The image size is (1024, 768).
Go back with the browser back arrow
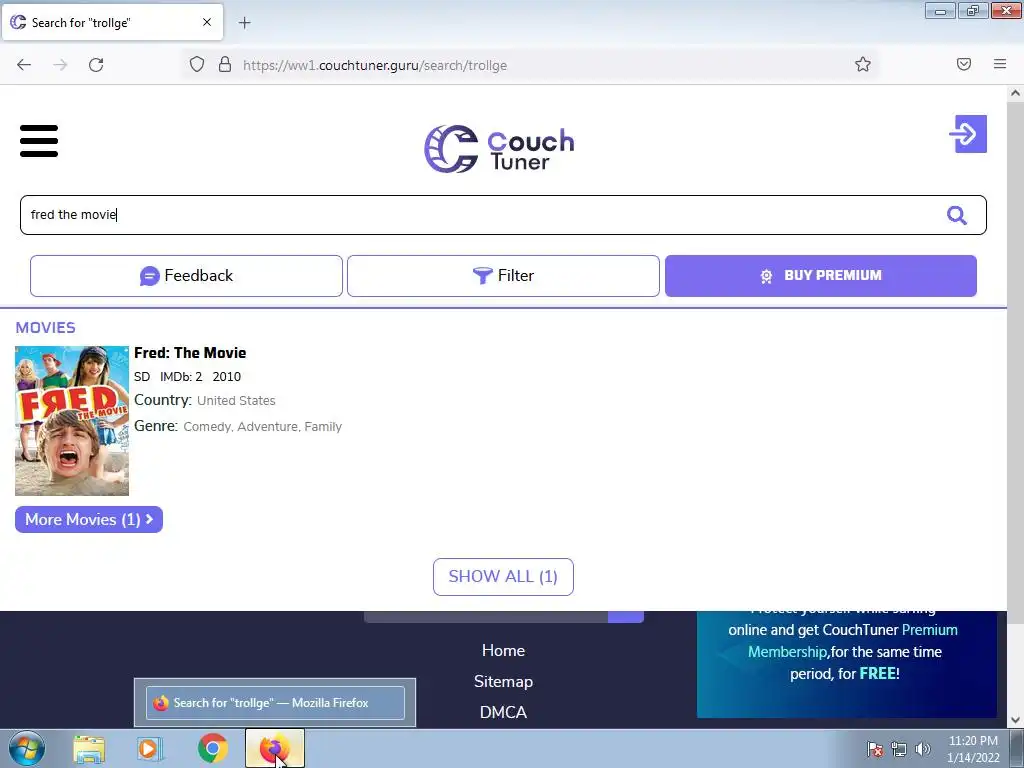click(24, 65)
